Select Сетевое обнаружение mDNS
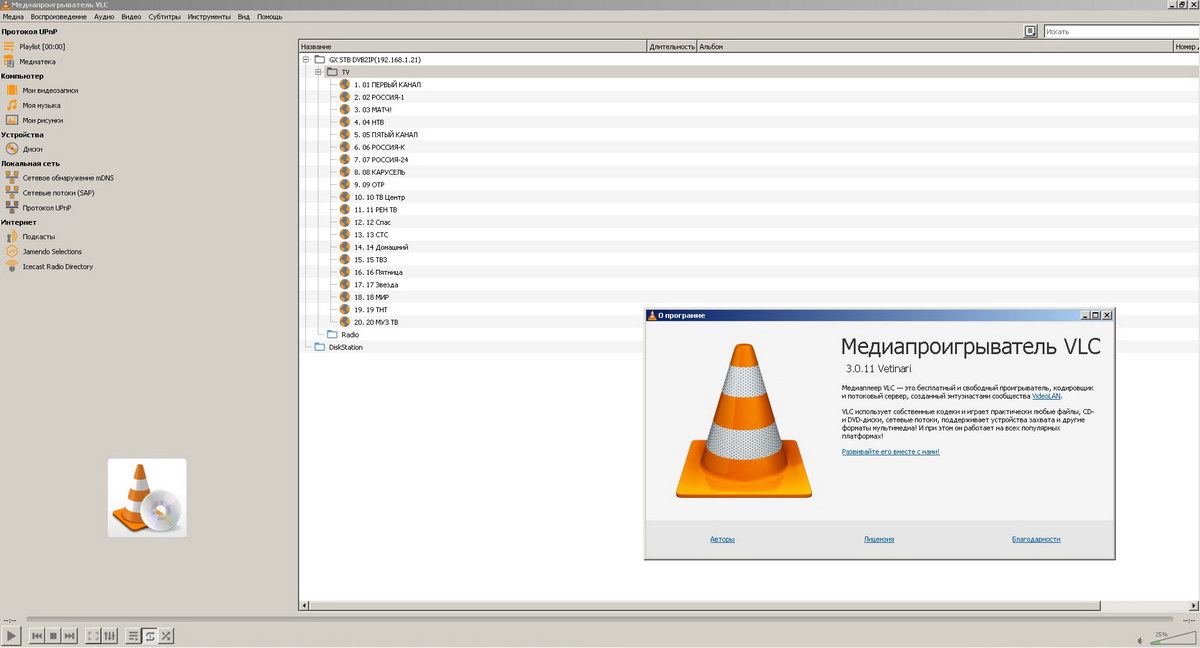The height and width of the screenshot is (648, 1200). [60, 178]
